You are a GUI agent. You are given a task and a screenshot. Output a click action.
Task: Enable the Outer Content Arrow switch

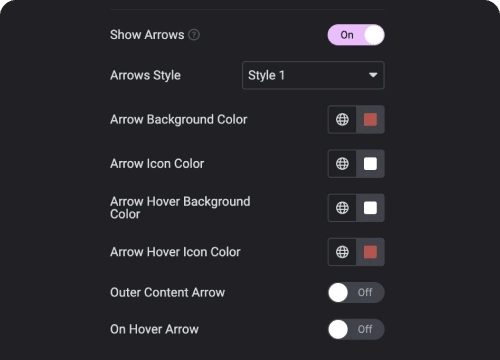(x=356, y=292)
